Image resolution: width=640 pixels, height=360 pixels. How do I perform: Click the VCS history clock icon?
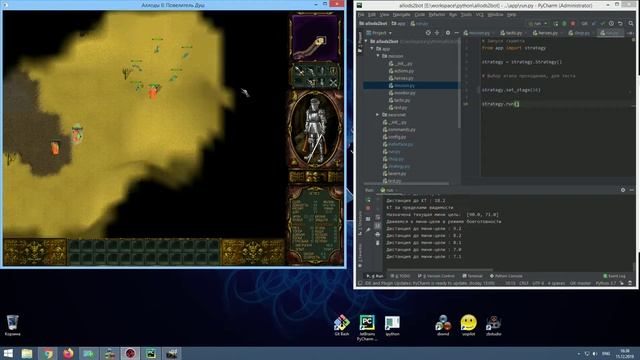611,24
